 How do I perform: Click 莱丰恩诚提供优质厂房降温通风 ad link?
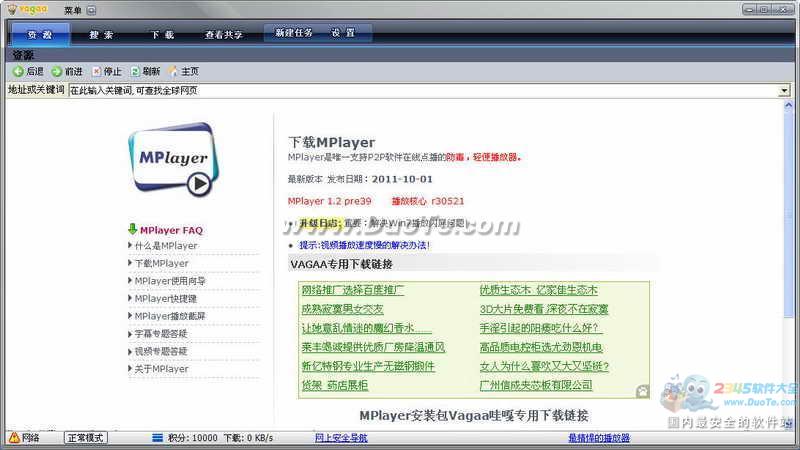(x=373, y=347)
